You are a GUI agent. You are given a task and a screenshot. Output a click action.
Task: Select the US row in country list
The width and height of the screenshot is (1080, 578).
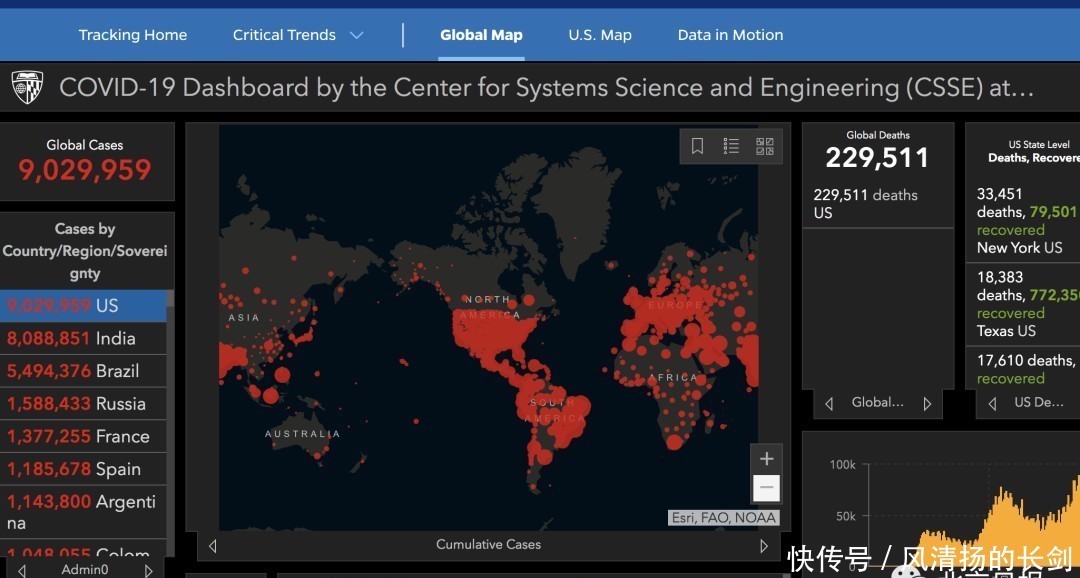[x=83, y=306]
